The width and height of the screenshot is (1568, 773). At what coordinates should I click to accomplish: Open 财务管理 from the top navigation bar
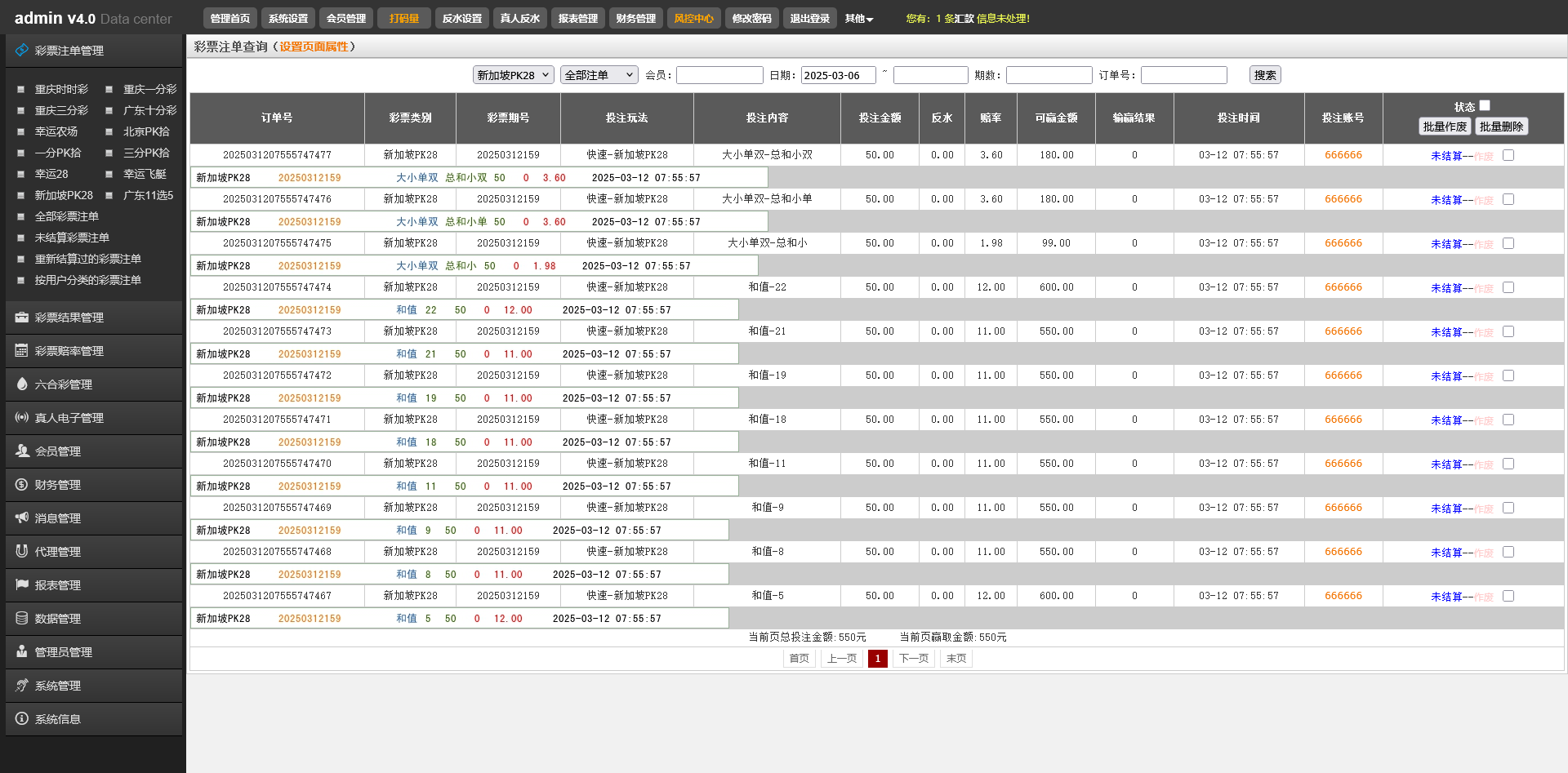(635, 19)
